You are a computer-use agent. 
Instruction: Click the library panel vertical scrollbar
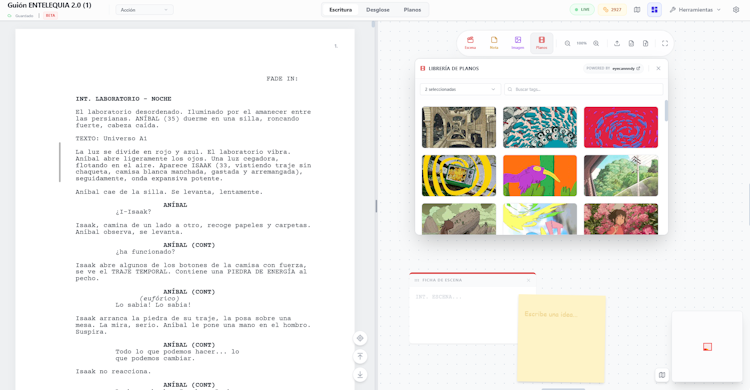click(x=665, y=111)
